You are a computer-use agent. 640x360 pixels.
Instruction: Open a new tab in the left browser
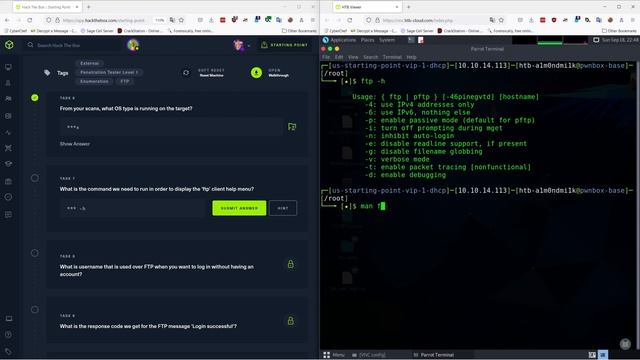click(x=89, y=7)
